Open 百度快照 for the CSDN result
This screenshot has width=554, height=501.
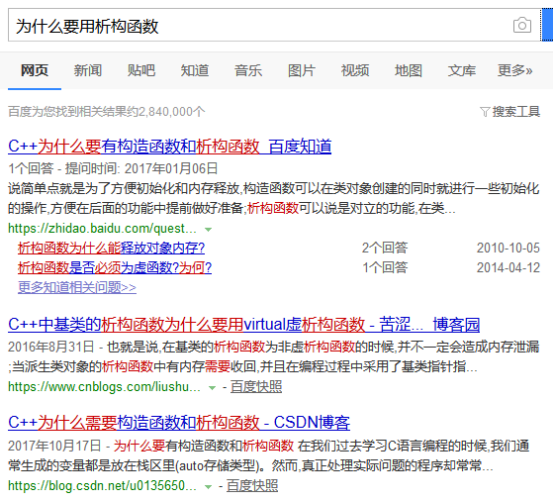pos(252,486)
